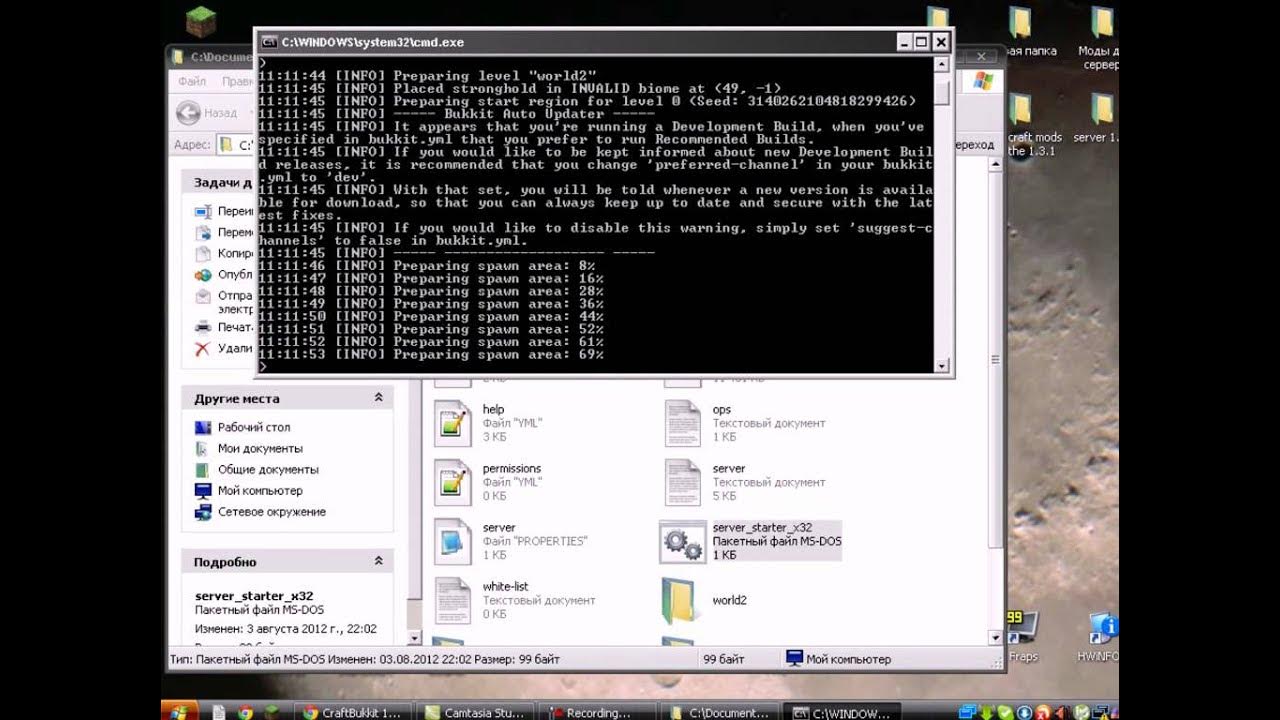Go to Мой компьютер link in sidebar
Viewport: 1280px width, 720px height.
(x=260, y=491)
